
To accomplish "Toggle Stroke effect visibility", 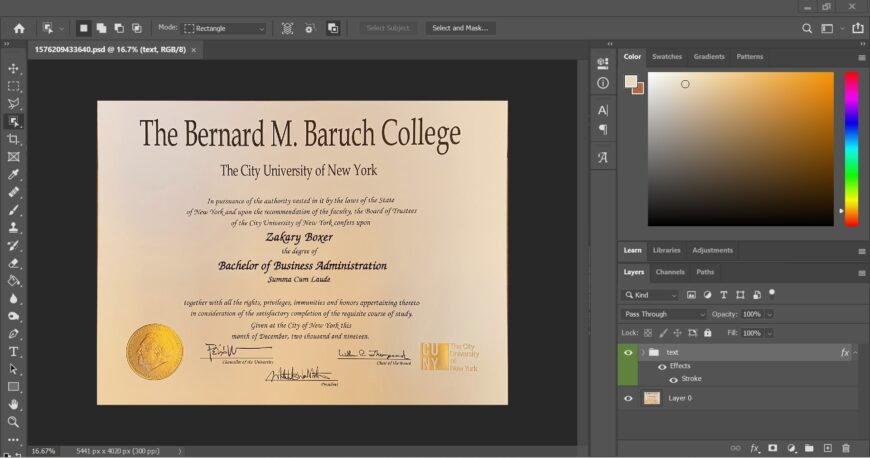I will click(x=673, y=380).
